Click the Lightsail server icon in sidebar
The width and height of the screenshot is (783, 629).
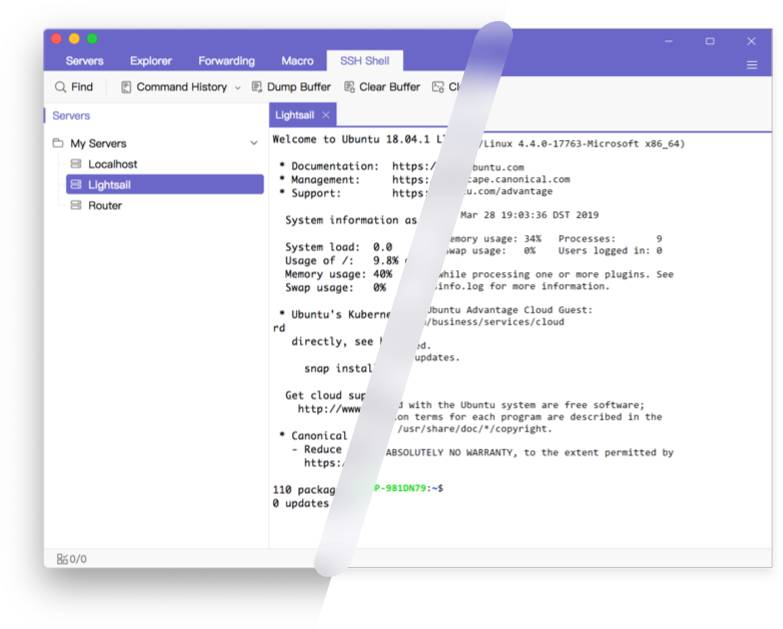point(76,185)
